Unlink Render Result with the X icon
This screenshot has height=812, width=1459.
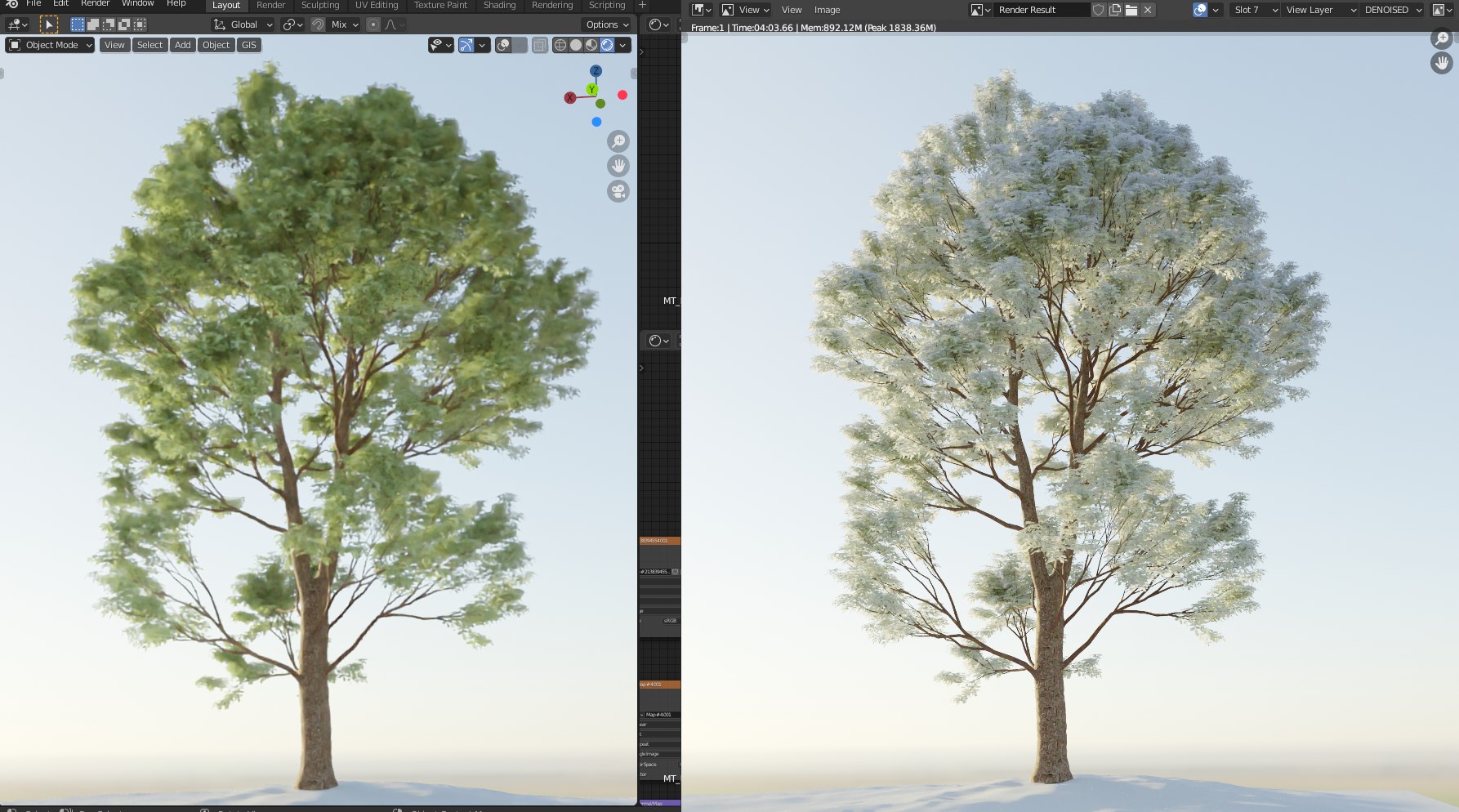(1148, 10)
